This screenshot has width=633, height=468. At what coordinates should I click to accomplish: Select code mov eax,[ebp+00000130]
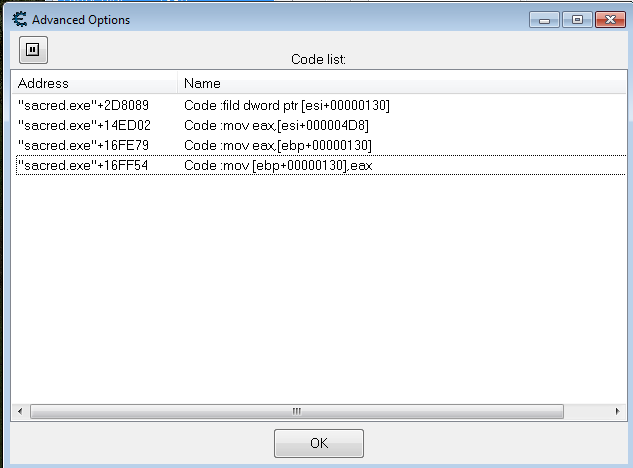click(278, 145)
